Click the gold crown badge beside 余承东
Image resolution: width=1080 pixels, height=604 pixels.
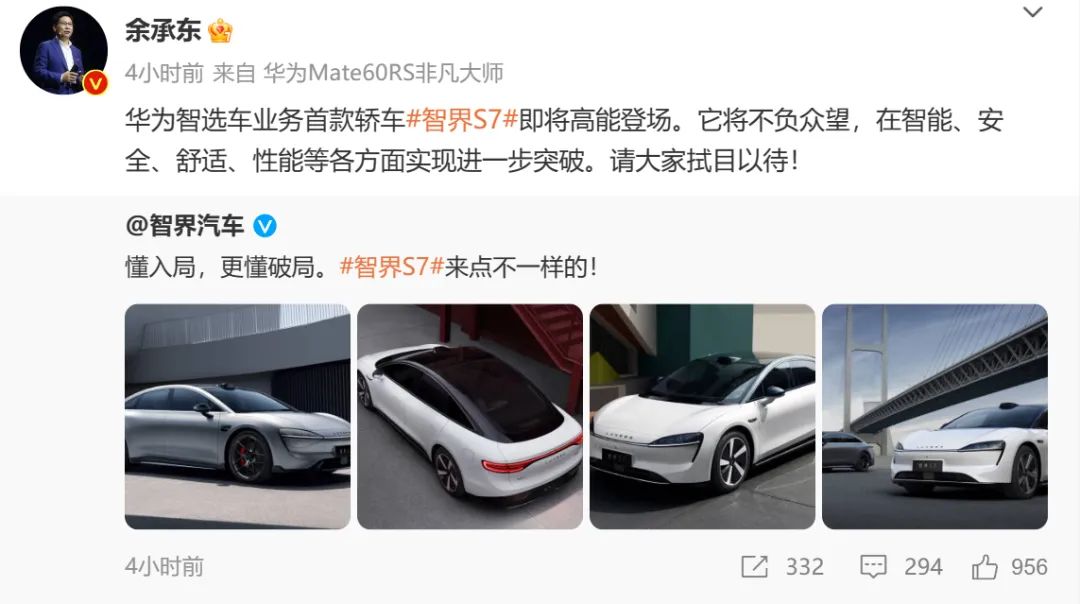click(220, 30)
